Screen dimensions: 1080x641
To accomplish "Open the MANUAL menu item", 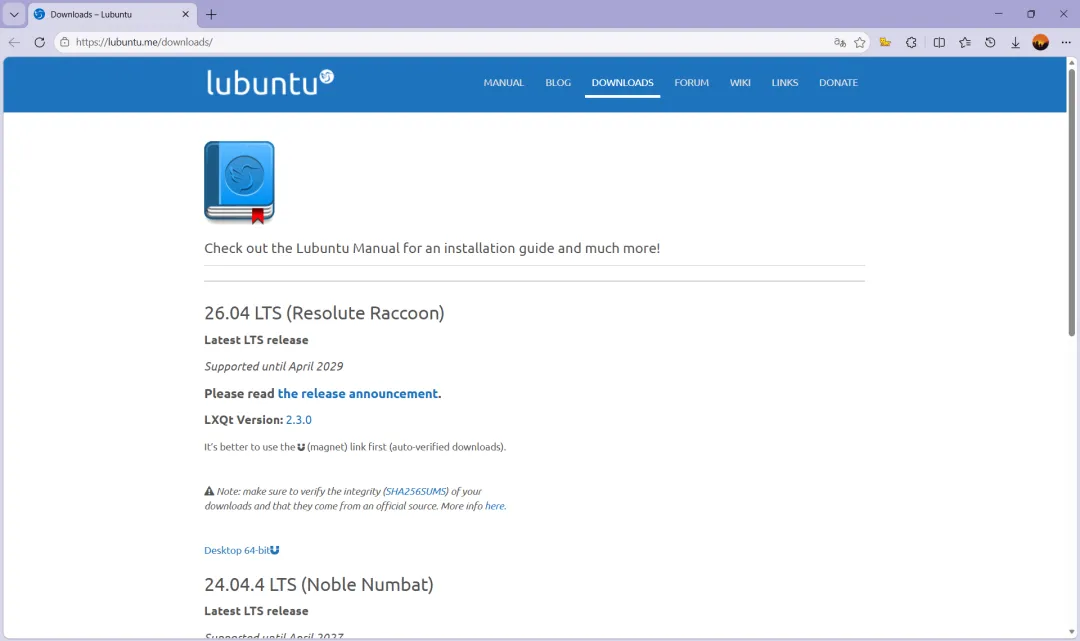I will pos(503,83).
